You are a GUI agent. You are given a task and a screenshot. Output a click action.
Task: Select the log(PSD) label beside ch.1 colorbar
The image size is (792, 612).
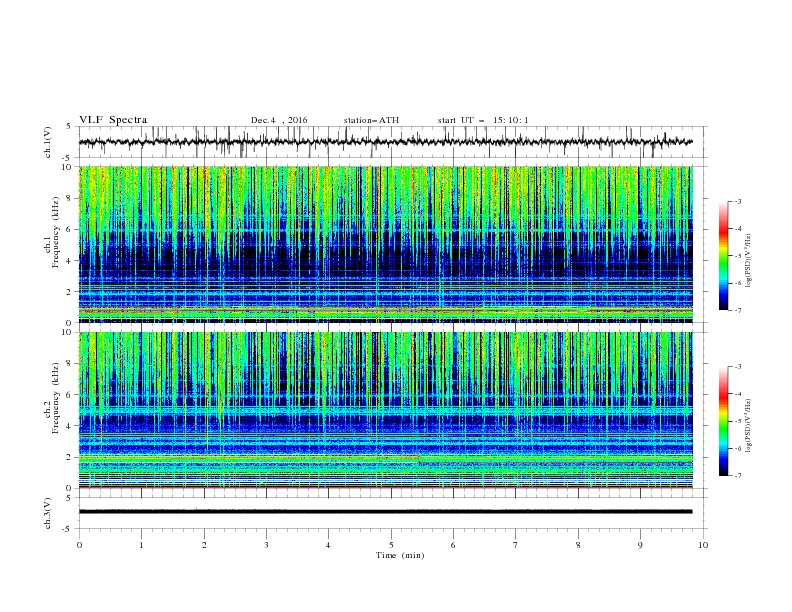(x=749, y=261)
